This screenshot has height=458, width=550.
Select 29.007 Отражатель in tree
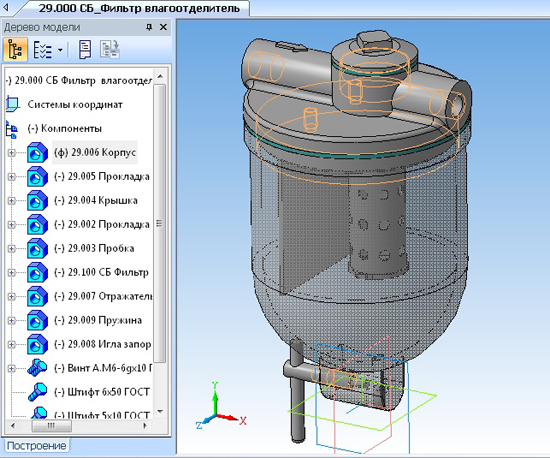[x=103, y=296]
